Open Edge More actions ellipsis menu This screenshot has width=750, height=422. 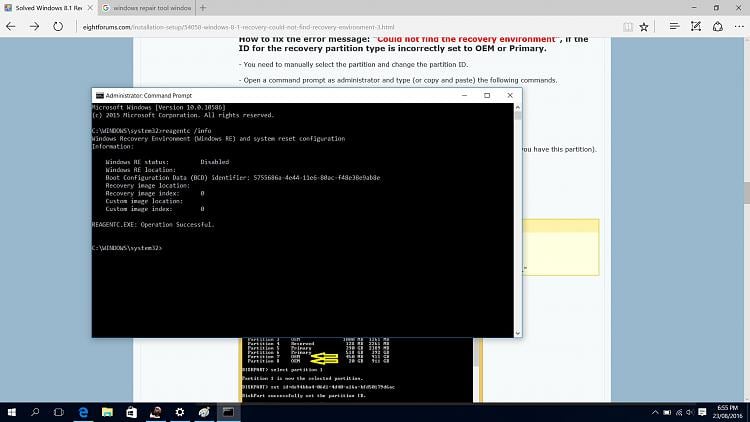pyautogui.click(x=739, y=26)
